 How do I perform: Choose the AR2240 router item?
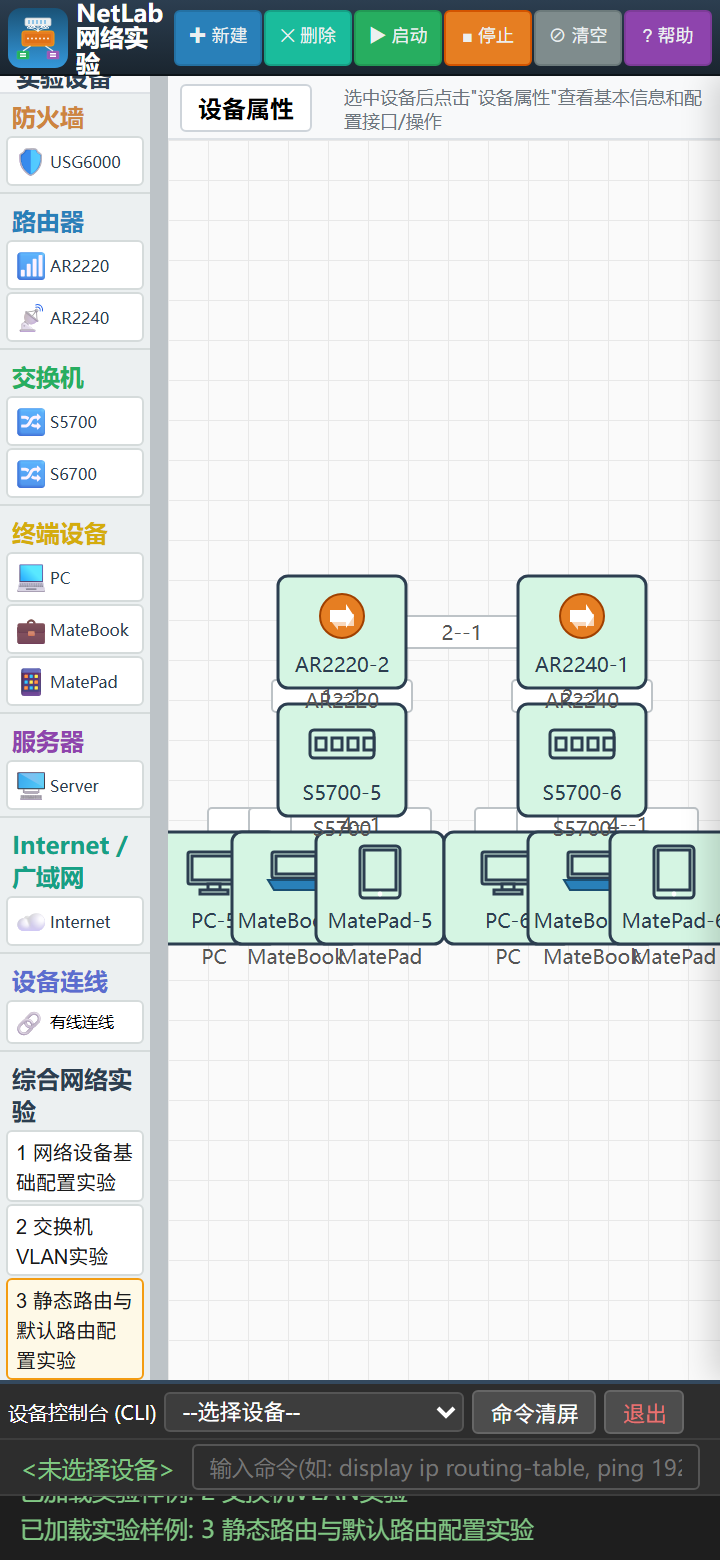(75, 318)
